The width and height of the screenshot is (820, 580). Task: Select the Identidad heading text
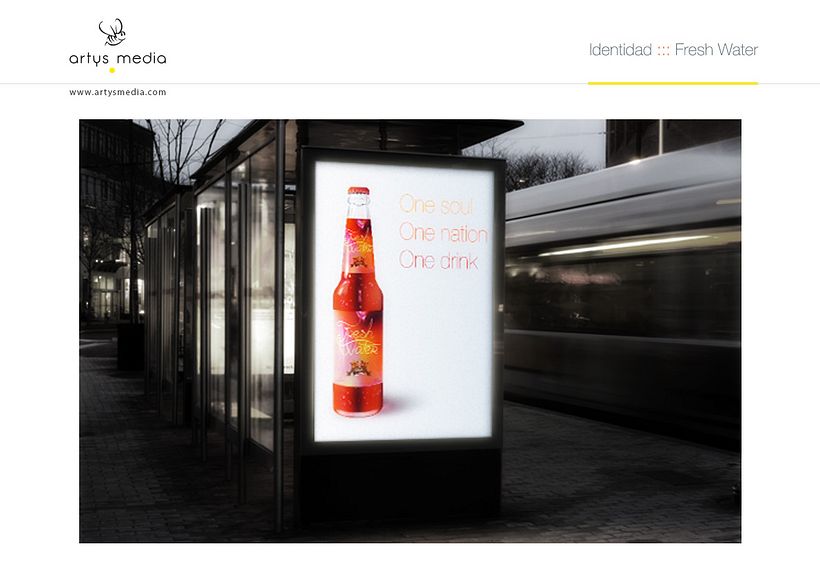point(620,50)
